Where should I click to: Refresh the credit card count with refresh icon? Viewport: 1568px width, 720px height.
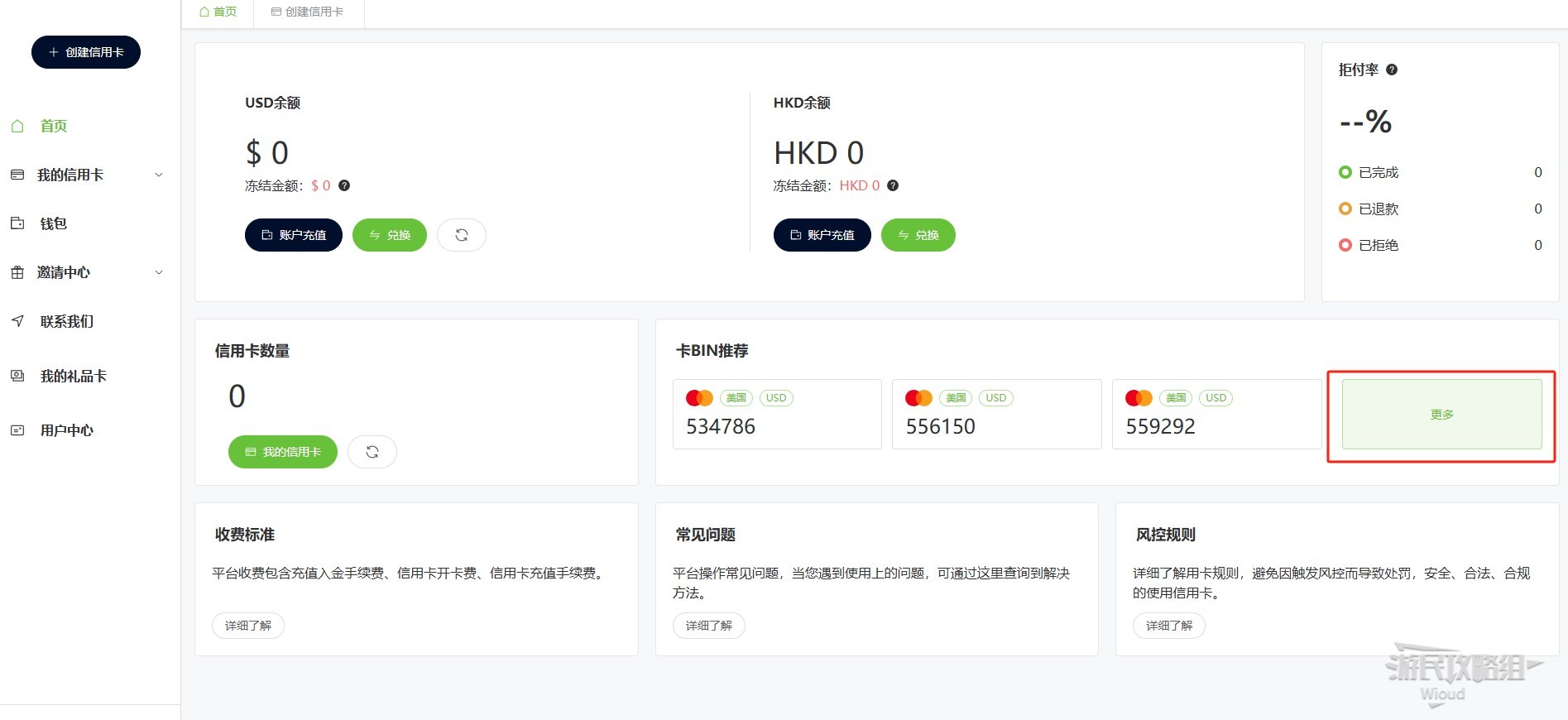pyautogui.click(x=372, y=452)
